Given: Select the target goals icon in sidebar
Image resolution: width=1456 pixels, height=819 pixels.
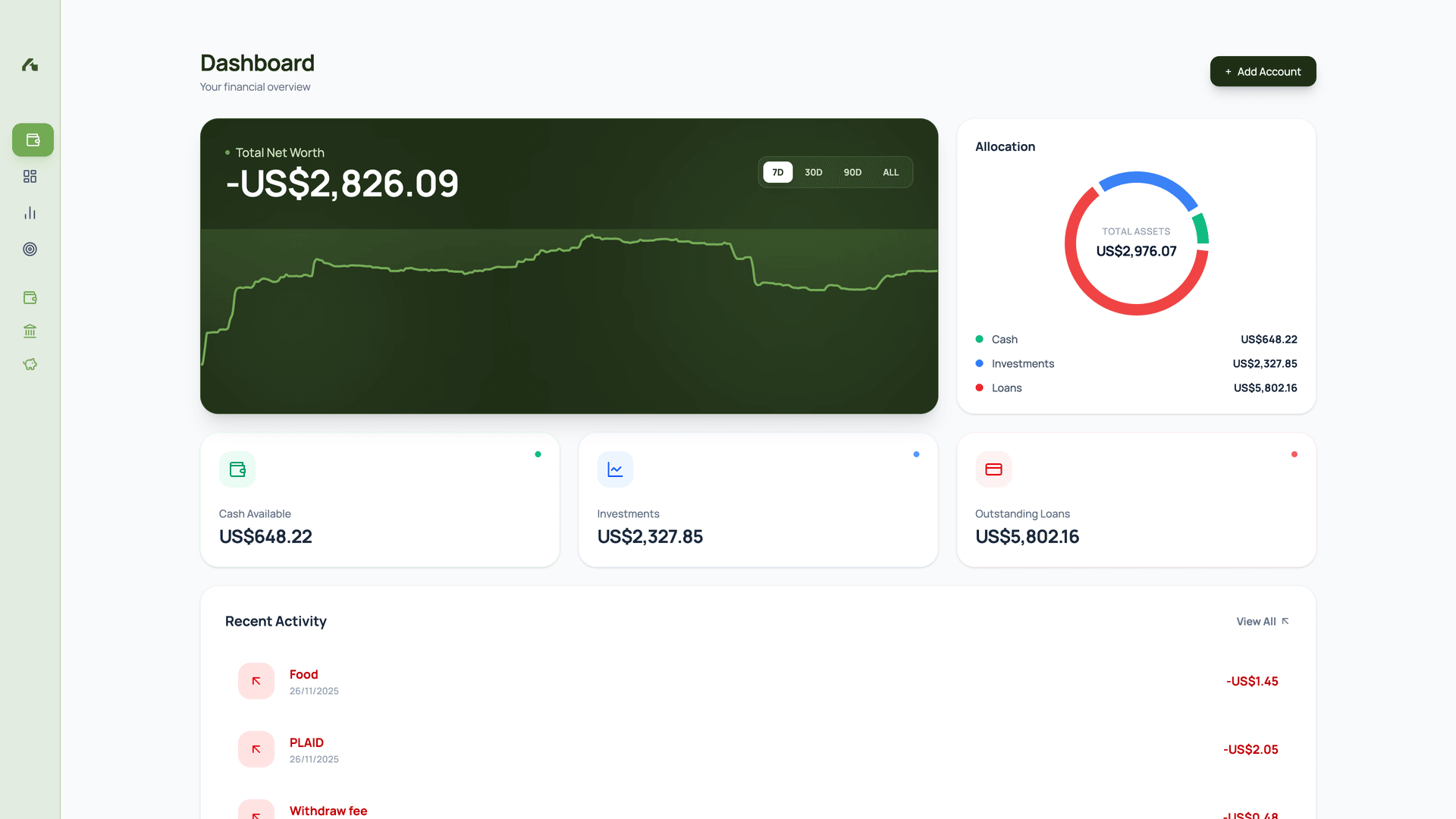Looking at the screenshot, I should tap(30, 249).
